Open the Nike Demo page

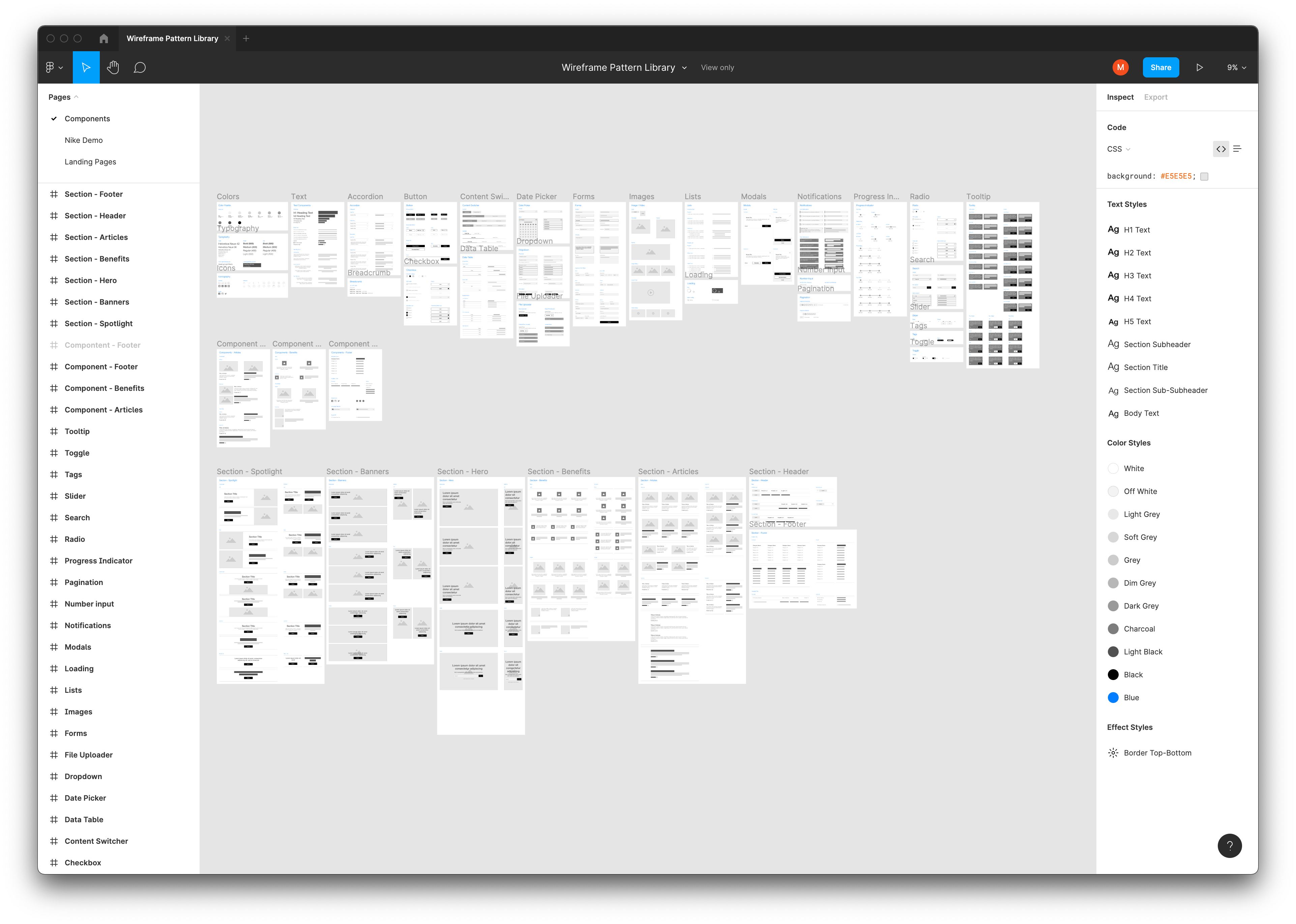(x=84, y=141)
